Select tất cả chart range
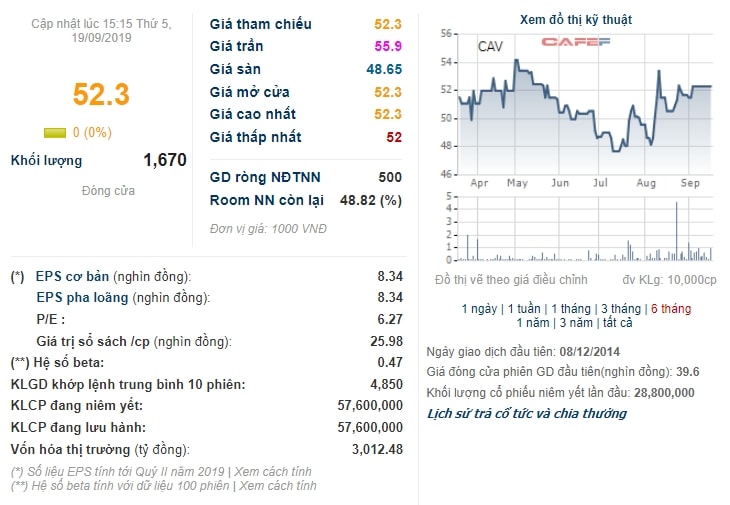 pos(618,323)
